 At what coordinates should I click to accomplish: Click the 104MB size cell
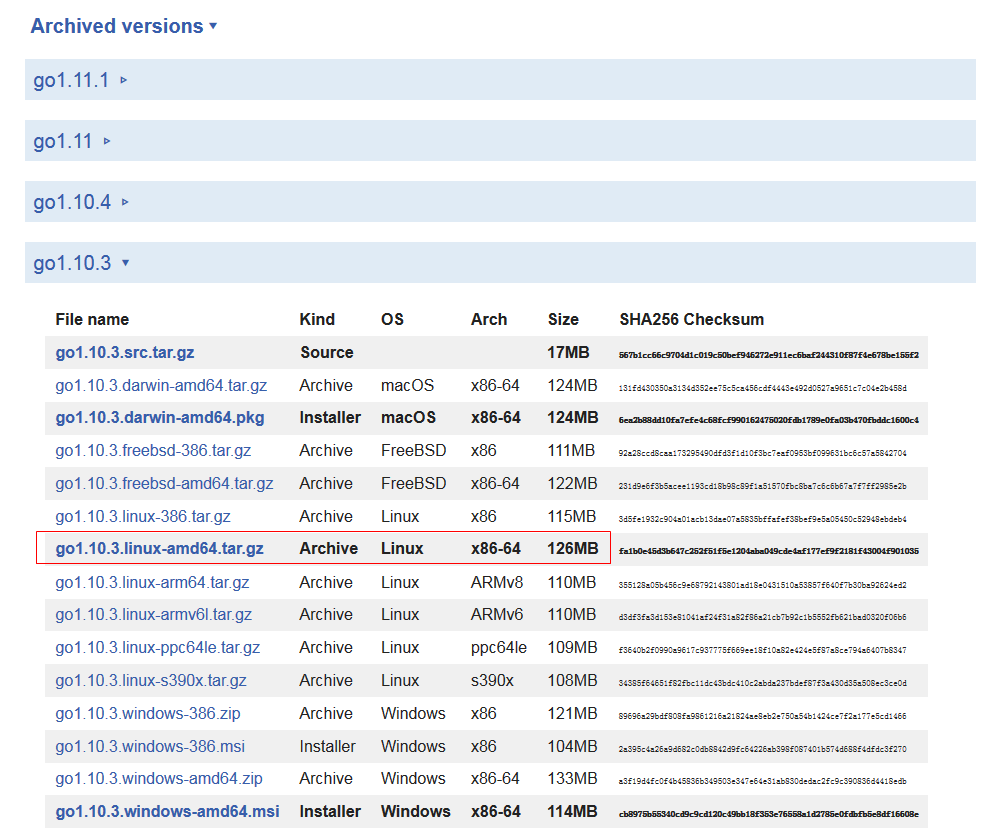572,746
